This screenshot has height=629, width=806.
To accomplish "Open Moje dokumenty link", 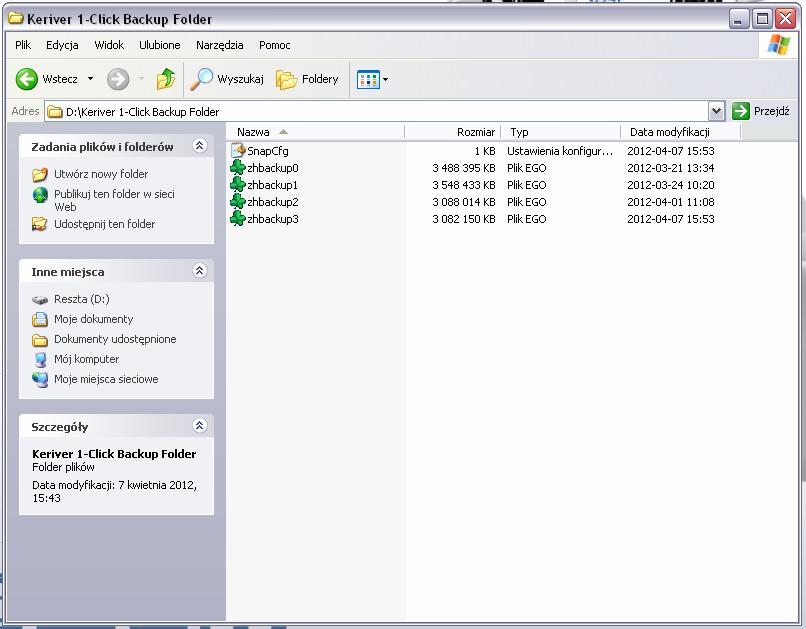I will pyautogui.click(x=94, y=319).
